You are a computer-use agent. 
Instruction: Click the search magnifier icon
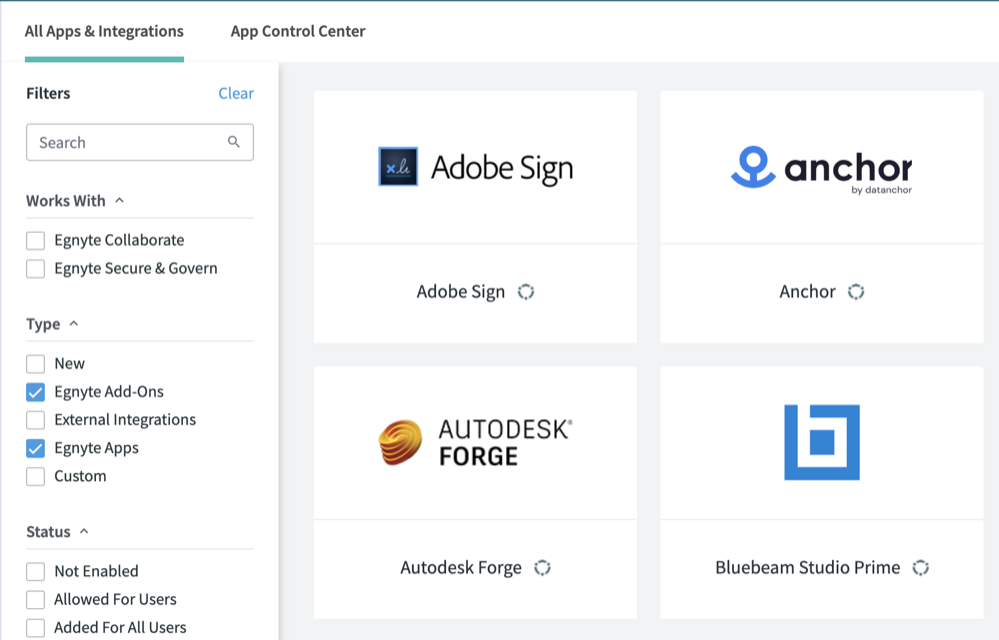point(234,142)
